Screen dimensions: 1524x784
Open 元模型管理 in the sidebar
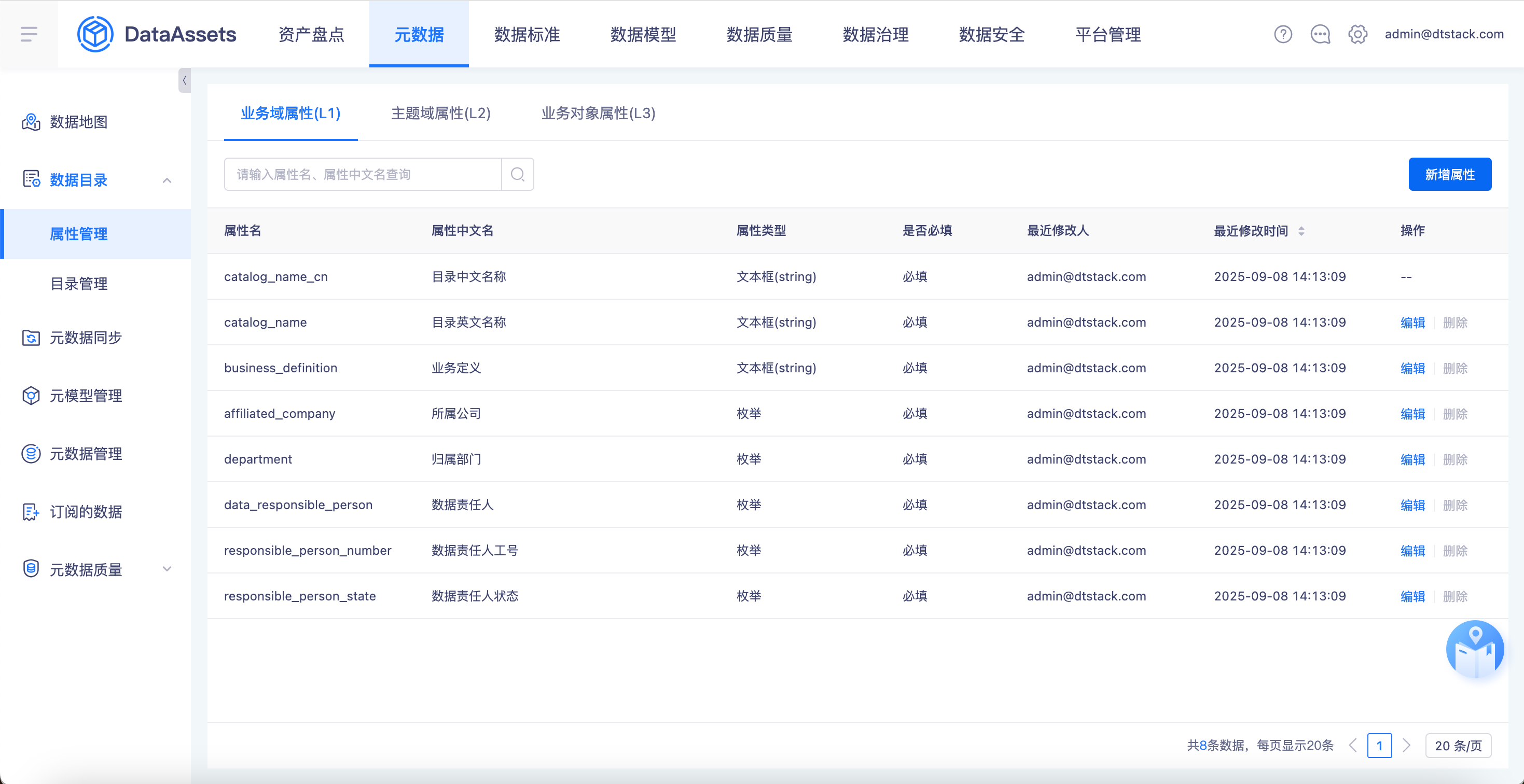tap(85, 396)
